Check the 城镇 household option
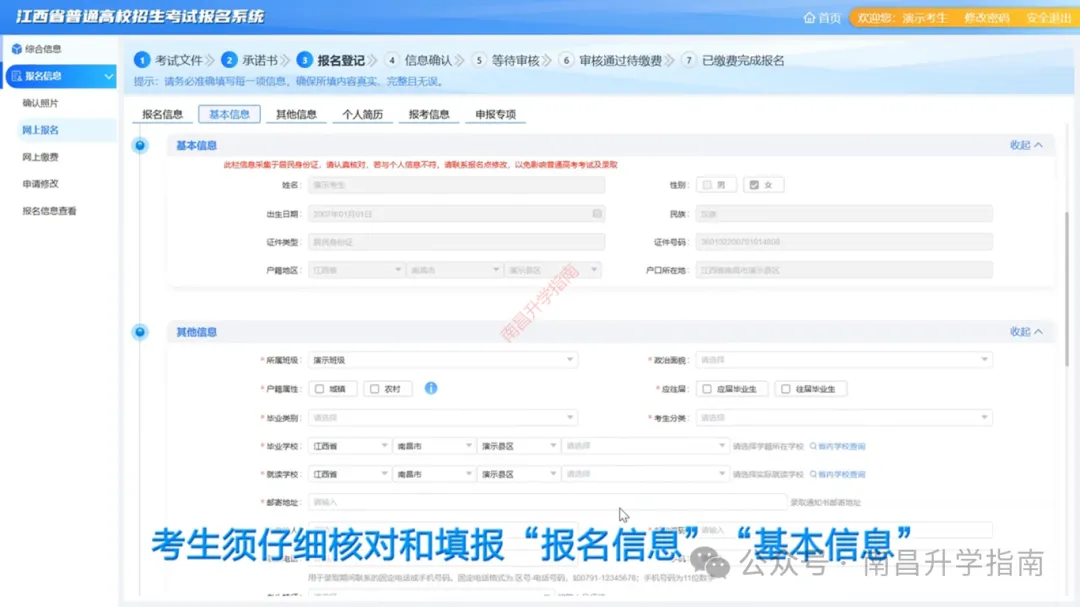Viewport: 1080px width, 607px height. click(x=320, y=389)
